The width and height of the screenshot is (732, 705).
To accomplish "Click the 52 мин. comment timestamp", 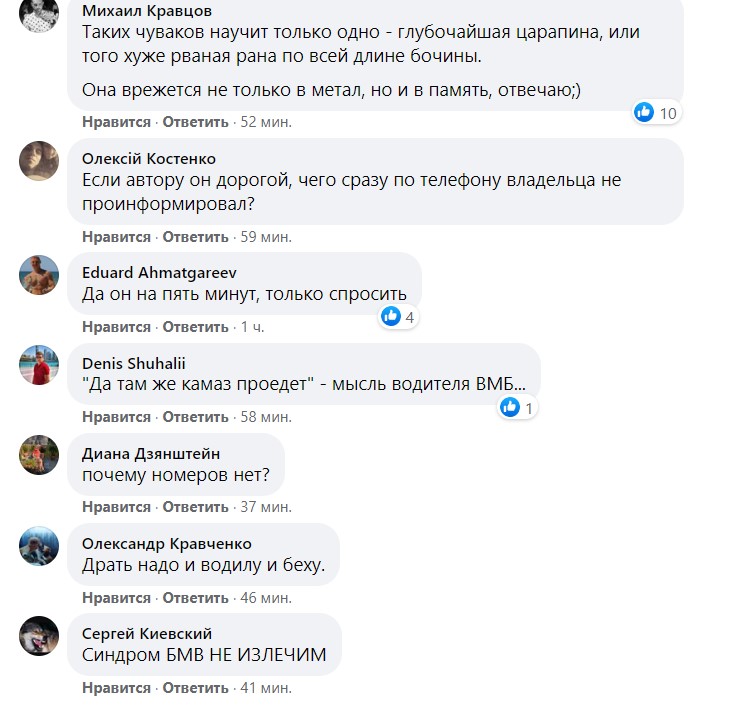I will point(266,122).
